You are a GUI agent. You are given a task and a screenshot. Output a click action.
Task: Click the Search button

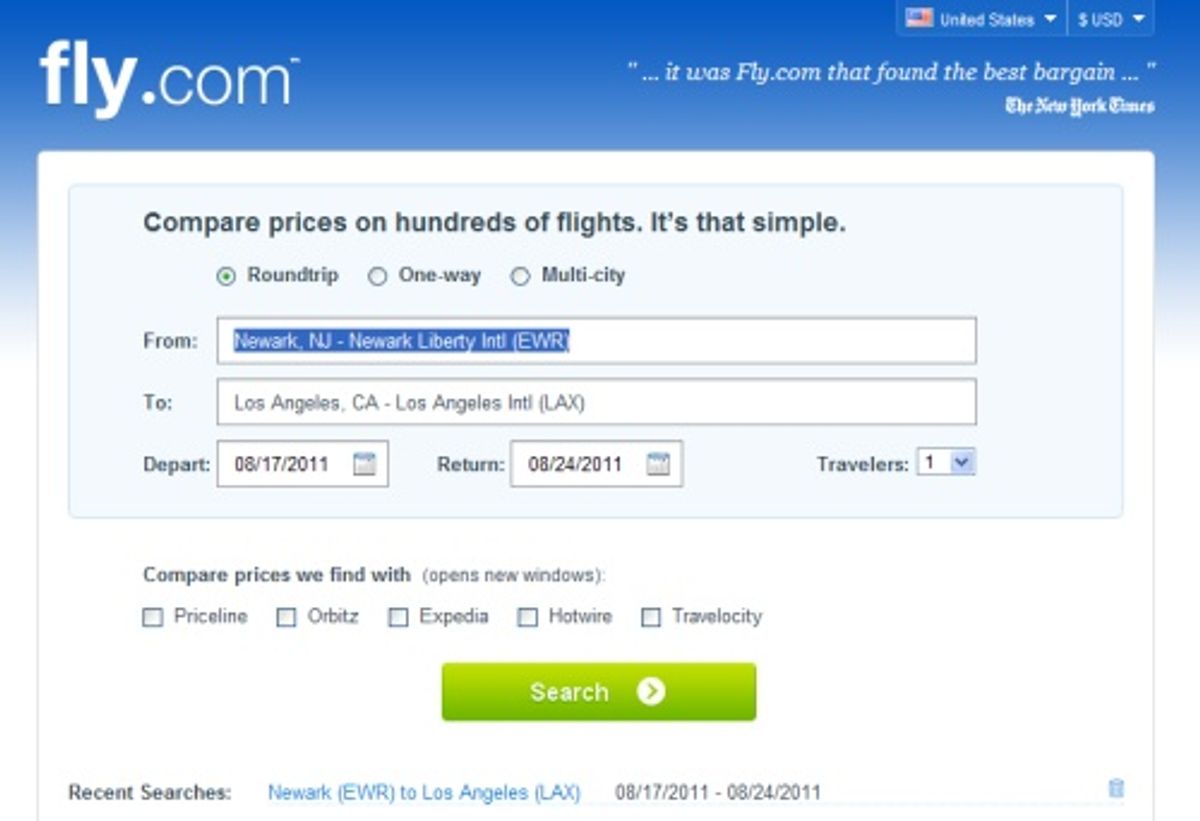[597, 691]
